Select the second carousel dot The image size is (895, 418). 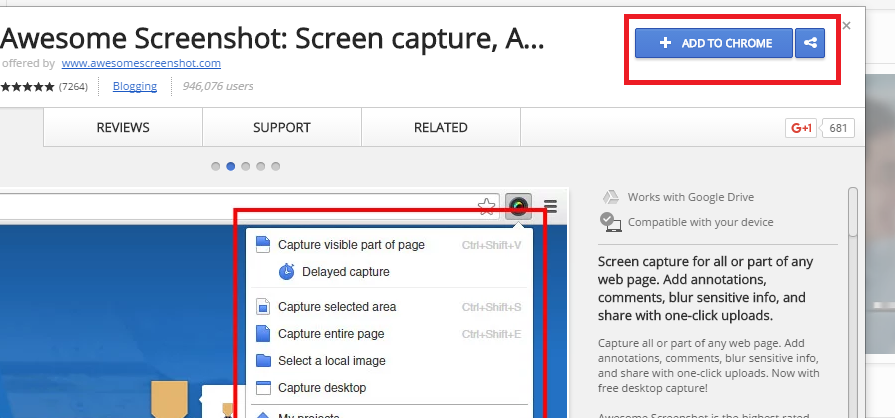(231, 167)
